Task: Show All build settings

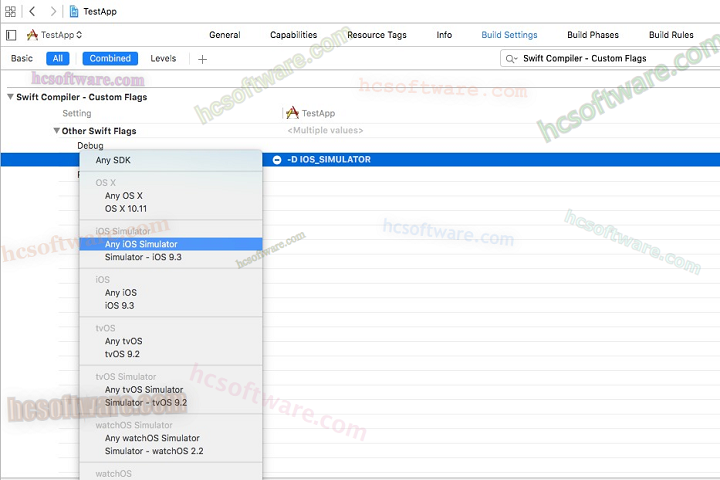Action: [x=58, y=58]
